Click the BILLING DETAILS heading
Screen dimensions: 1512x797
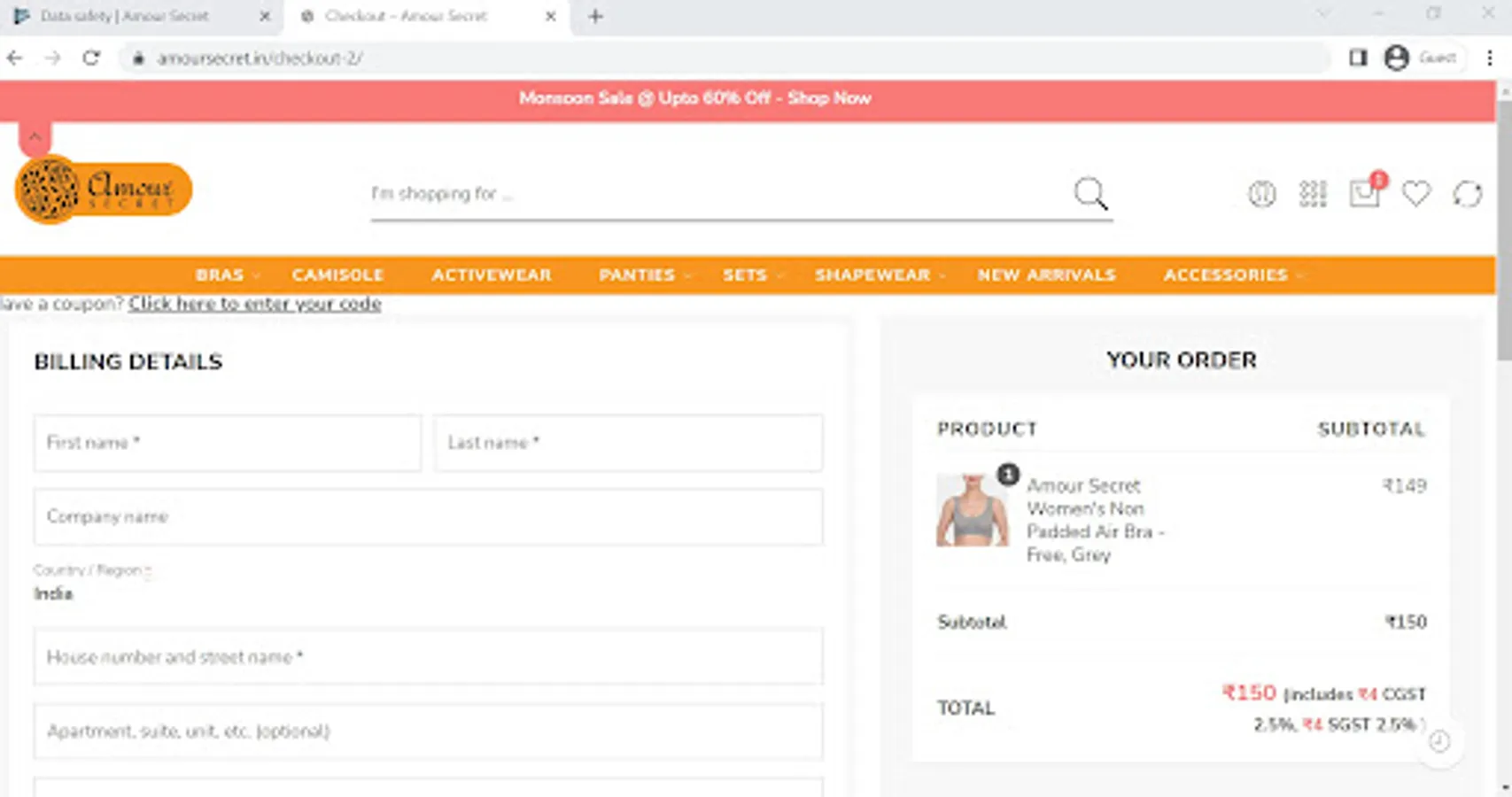[128, 362]
